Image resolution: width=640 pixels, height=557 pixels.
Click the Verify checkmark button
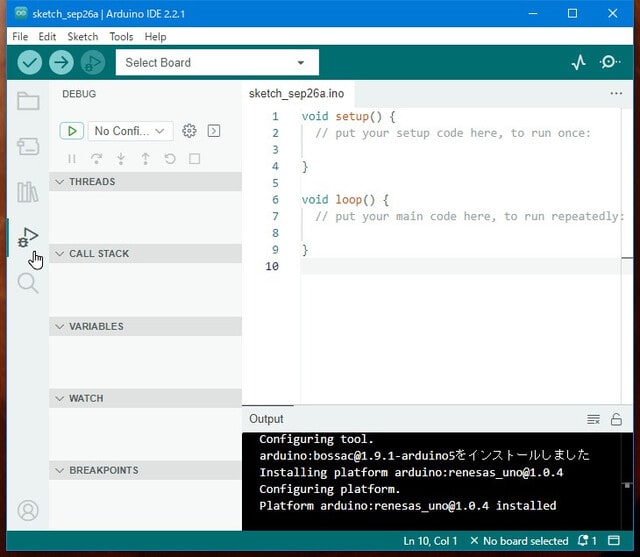(29, 62)
